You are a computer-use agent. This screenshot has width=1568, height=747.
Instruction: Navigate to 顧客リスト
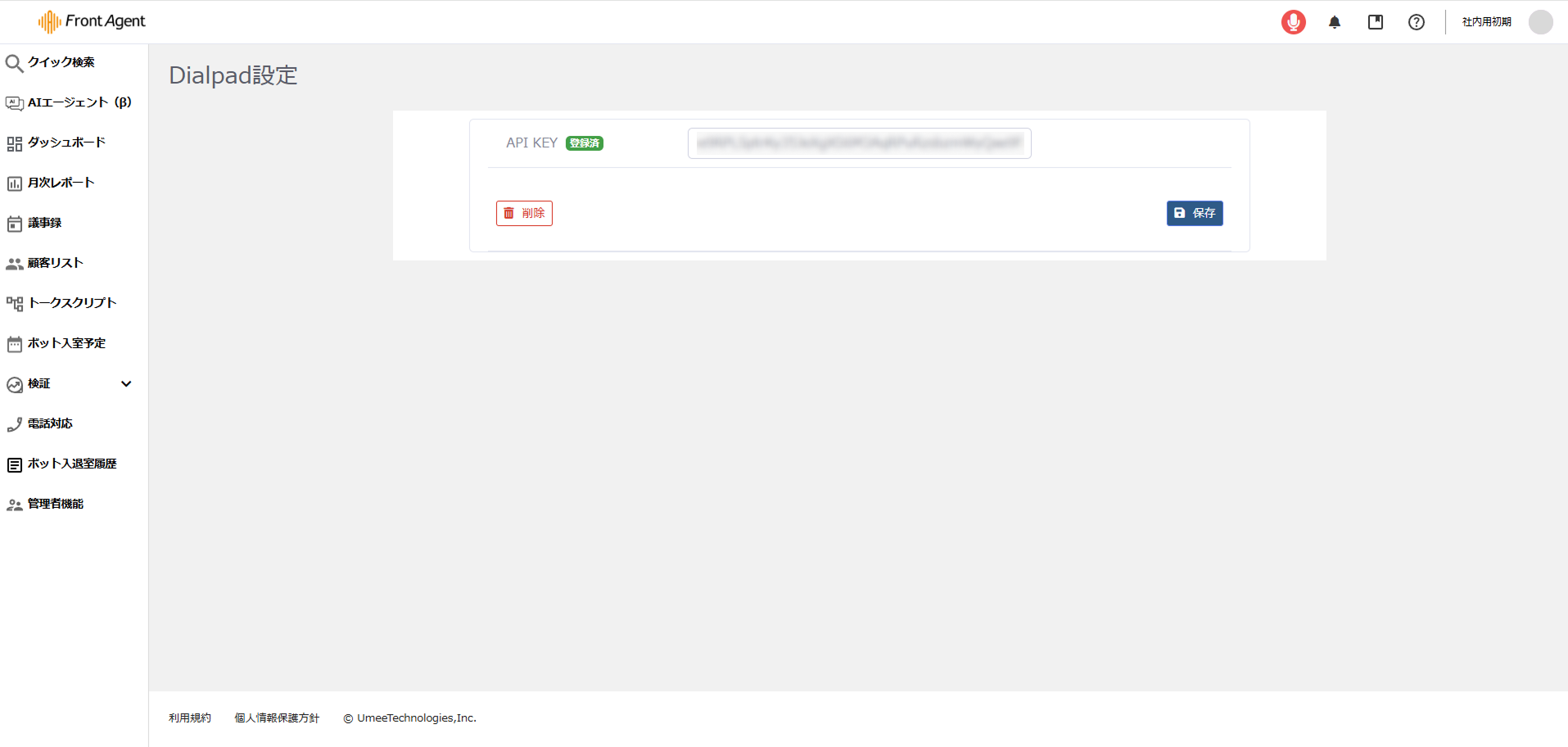[x=55, y=263]
